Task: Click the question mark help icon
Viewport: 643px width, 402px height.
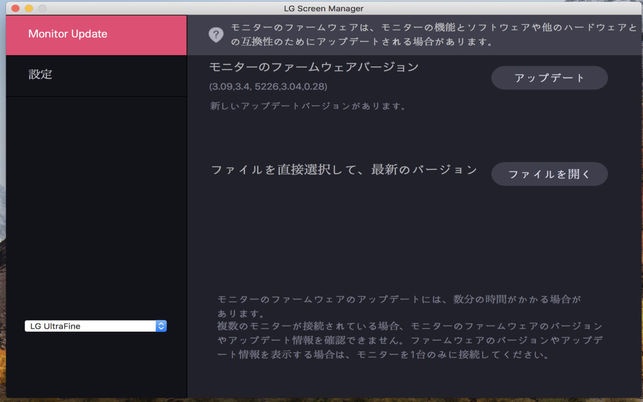Action: pos(216,35)
